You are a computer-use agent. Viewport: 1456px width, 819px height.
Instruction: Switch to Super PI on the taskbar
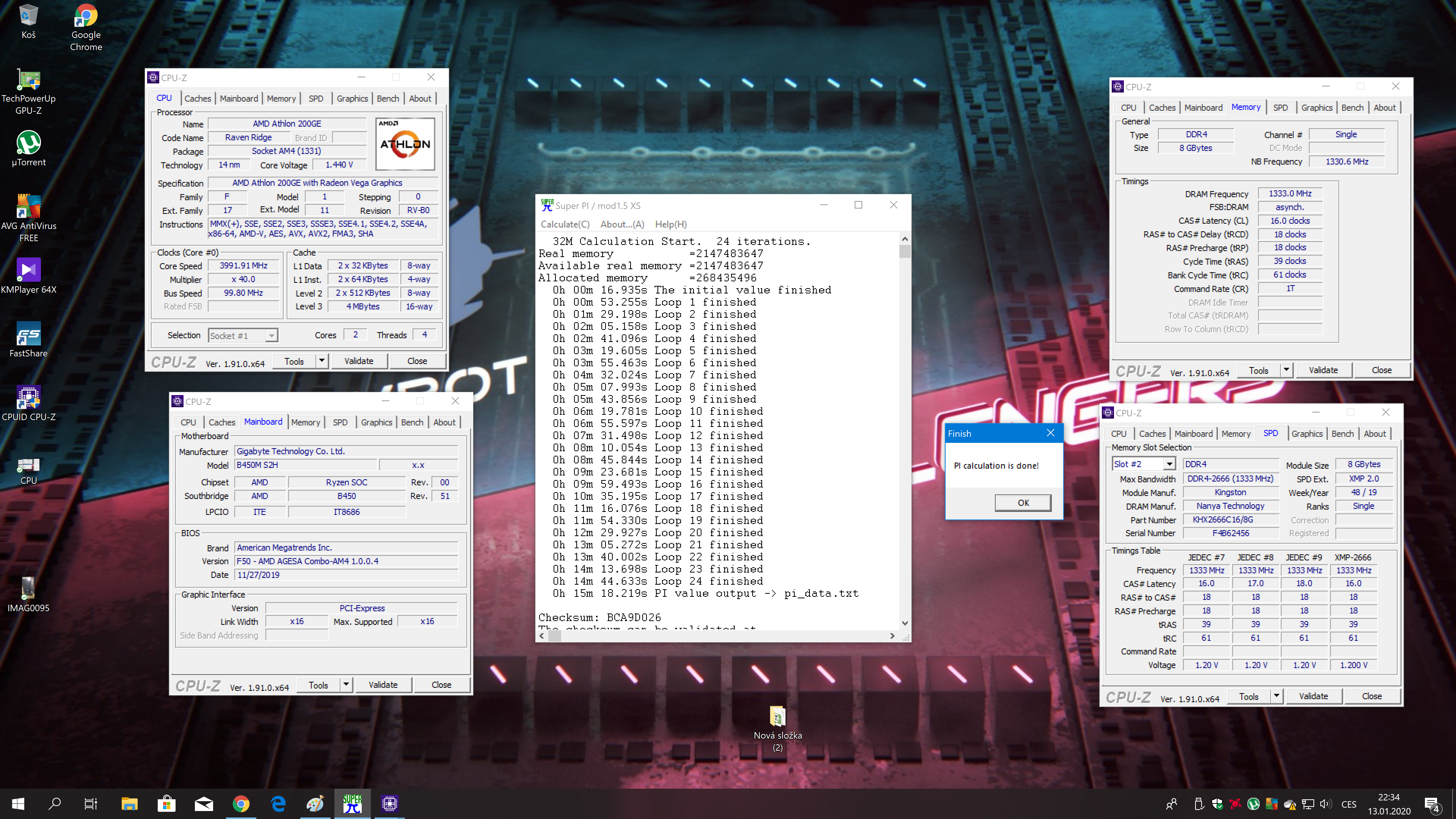pos(353,804)
